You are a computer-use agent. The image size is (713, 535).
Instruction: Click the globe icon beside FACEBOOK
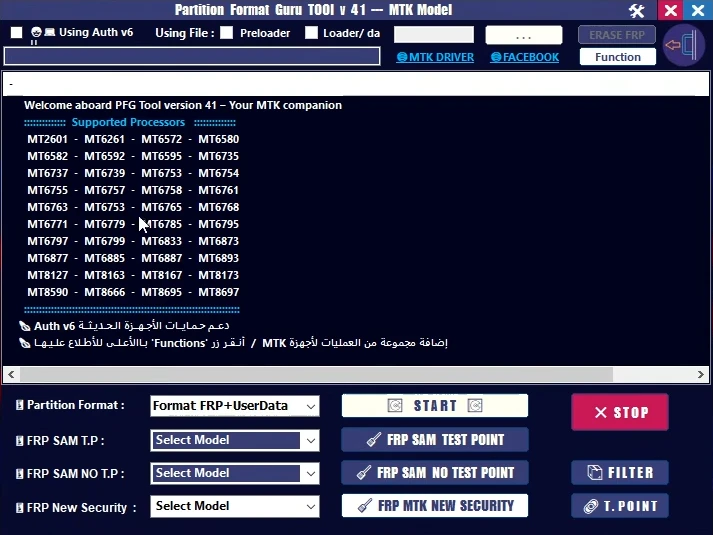[496, 57]
